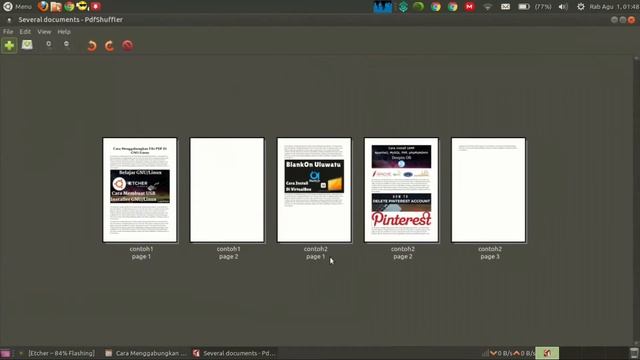Open the Edit menu

point(25,31)
